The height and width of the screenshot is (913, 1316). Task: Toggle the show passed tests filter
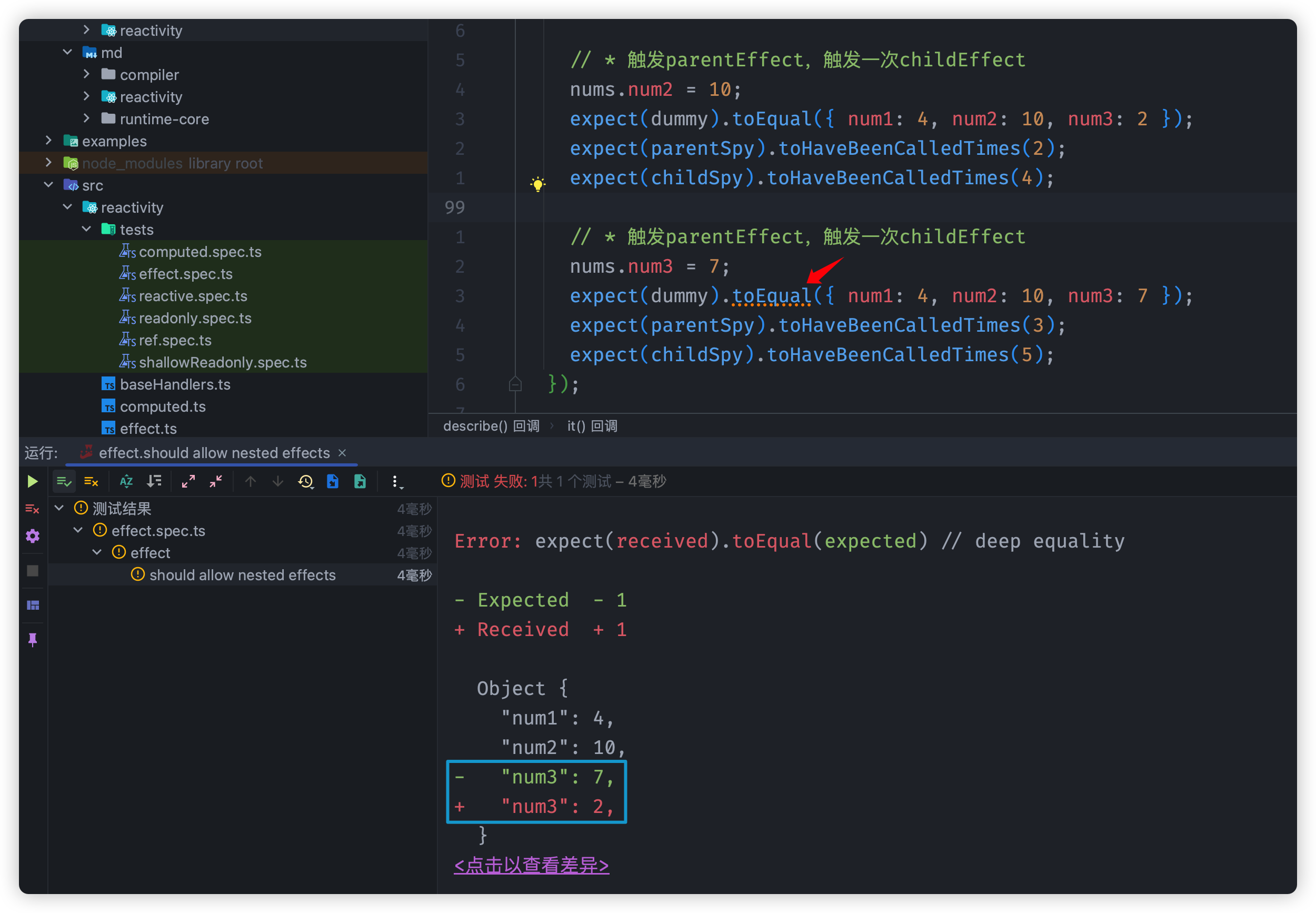pyautogui.click(x=64, y=482)
